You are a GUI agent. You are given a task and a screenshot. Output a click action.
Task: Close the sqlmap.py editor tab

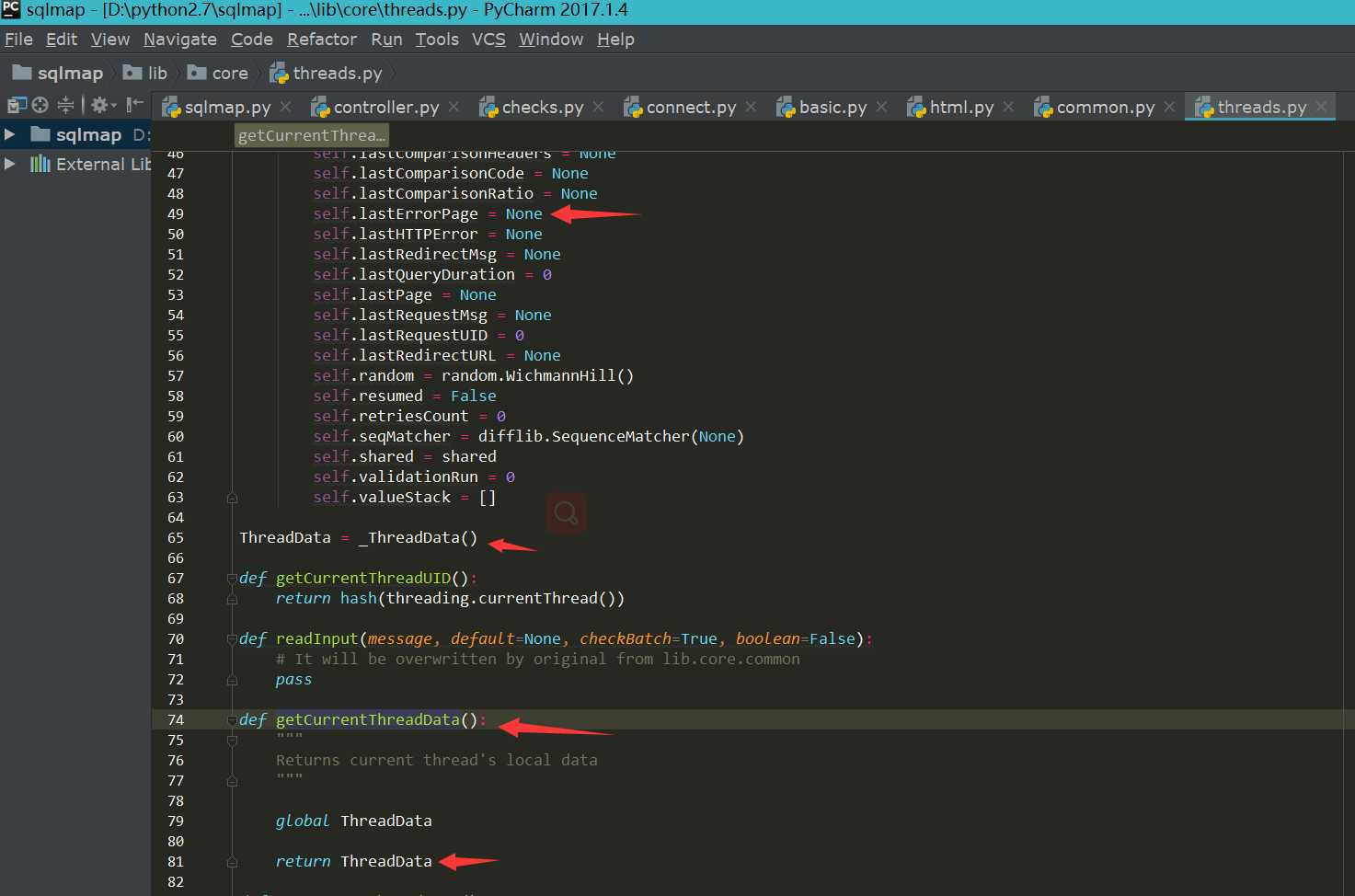pyautogui.click(x=286, y=107)
